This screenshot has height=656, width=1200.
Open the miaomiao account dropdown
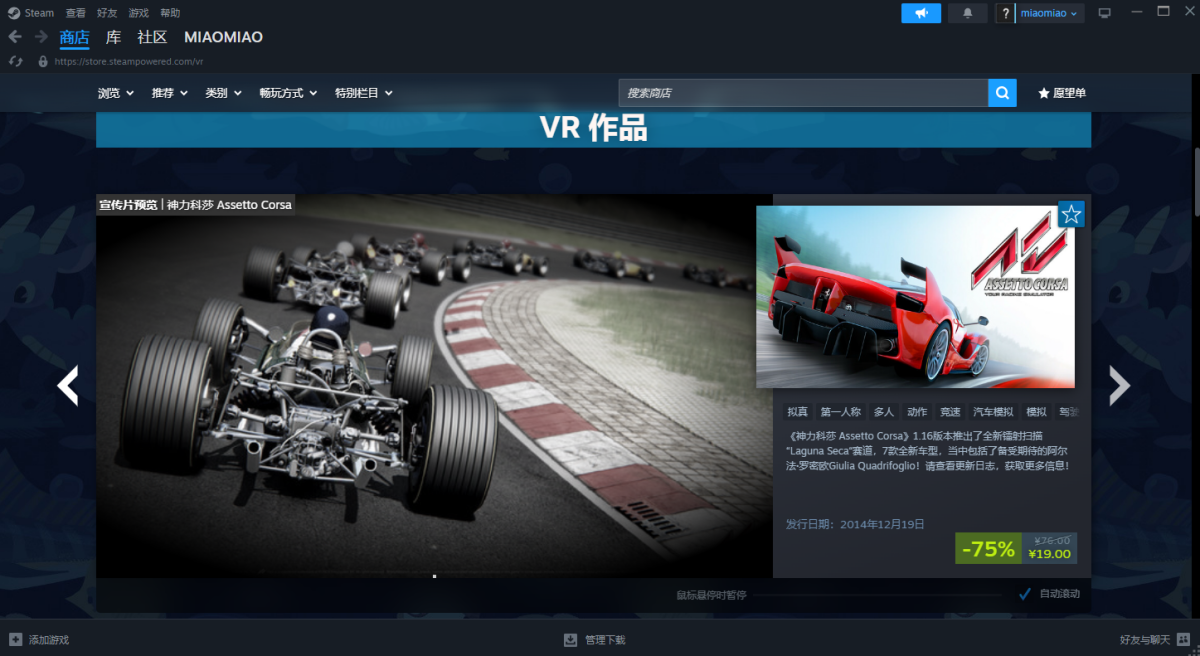coord(1050,13)
